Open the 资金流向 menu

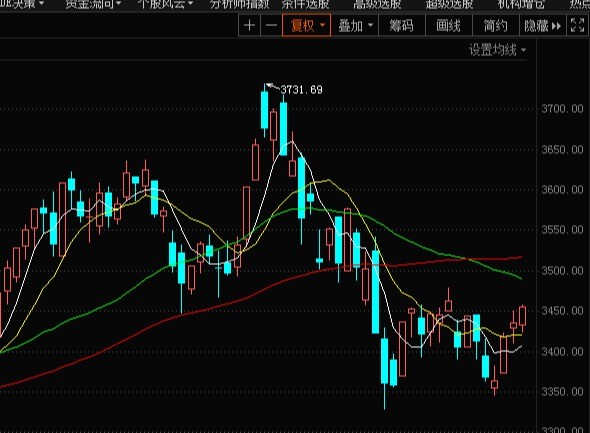tap(93, 4)
